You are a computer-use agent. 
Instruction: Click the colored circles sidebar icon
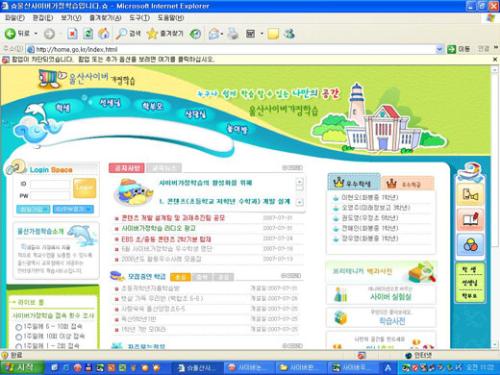pyautogui.click(x=470, y=245)
